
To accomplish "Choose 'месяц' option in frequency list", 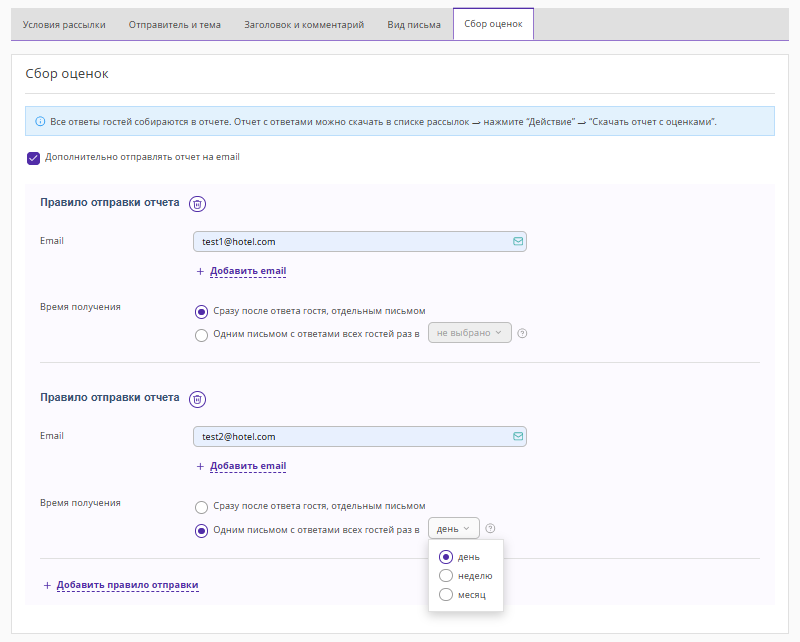I will click(x=446, y=595).
